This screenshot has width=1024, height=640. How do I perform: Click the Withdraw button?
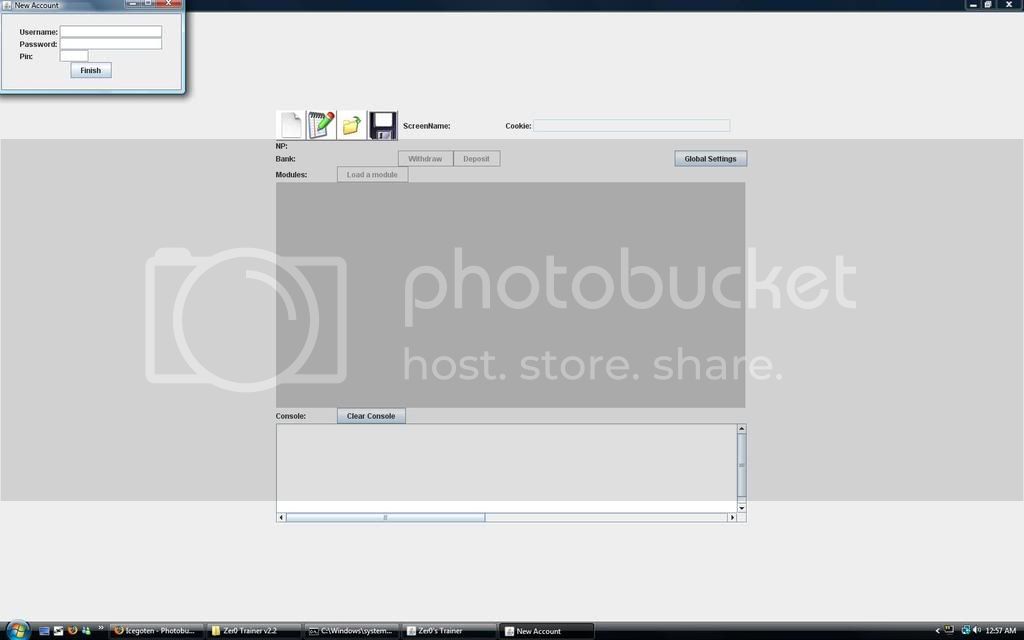(x=425, y=159)
